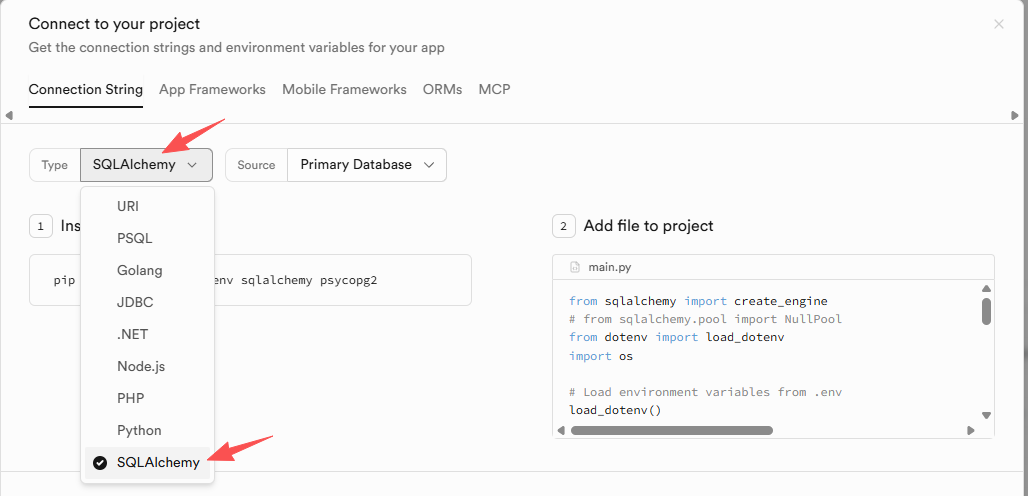
Task: Expand the Source Primary Database dropdown
Action: point(366,165)
